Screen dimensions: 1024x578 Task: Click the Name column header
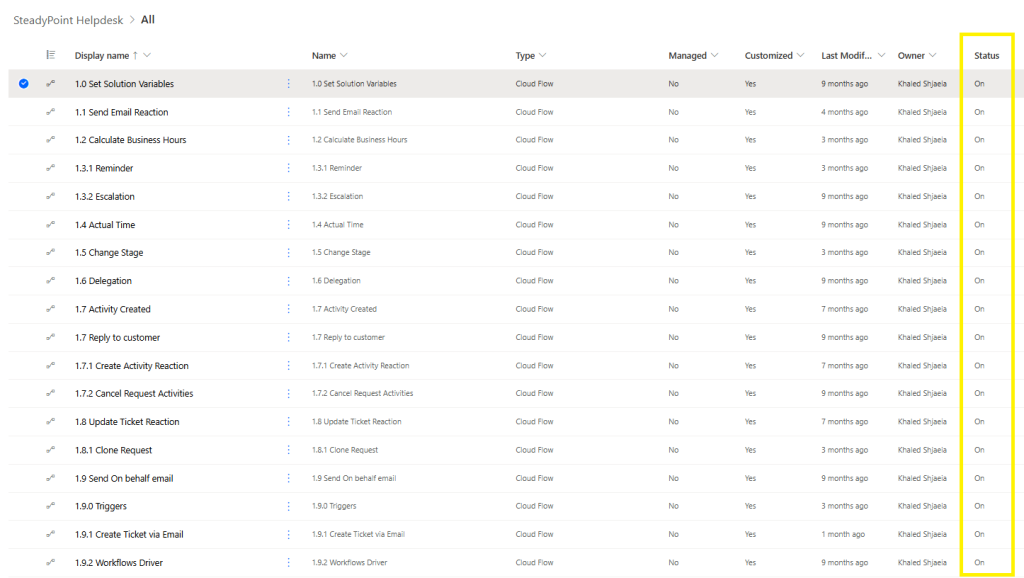coord(324,56)
